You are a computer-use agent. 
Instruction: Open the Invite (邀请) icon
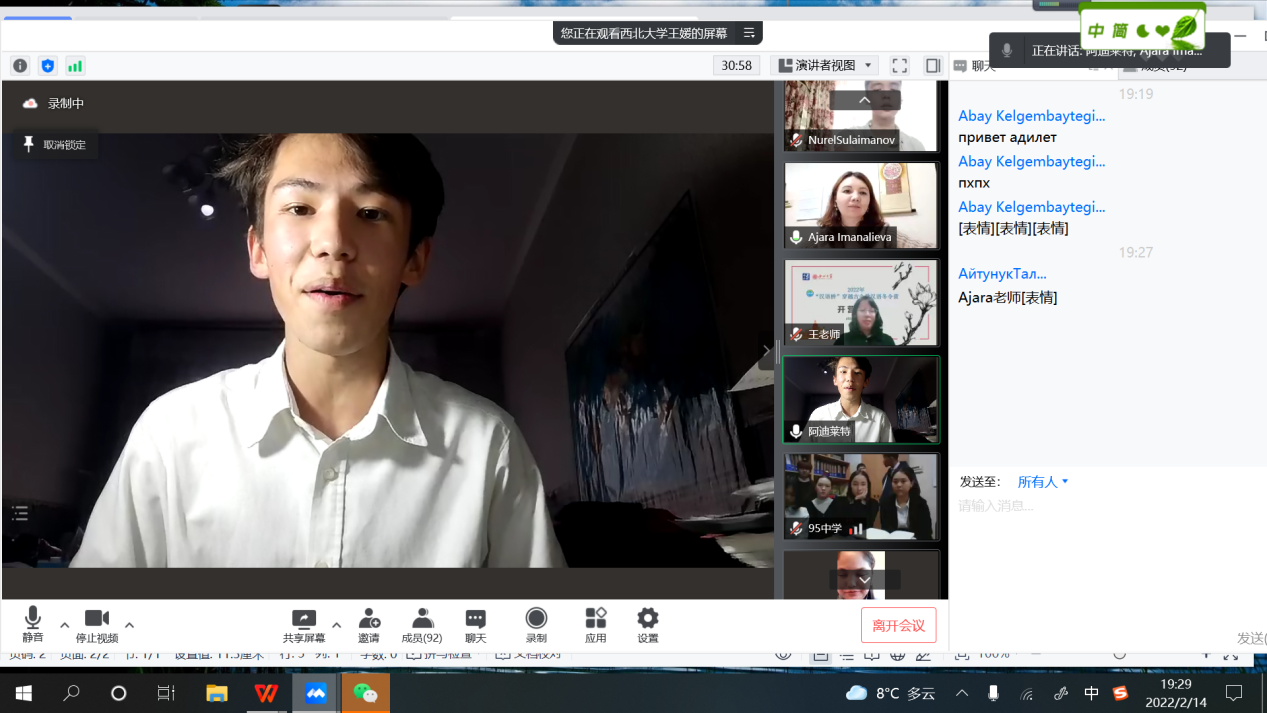click(369, 625)
